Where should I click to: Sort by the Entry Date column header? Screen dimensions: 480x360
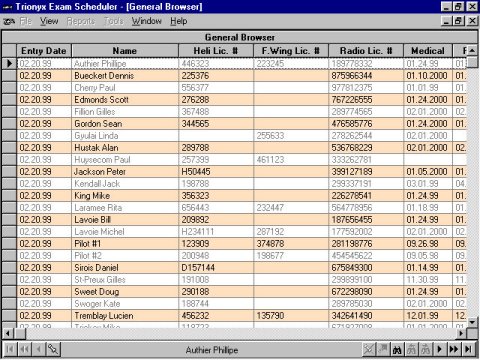point(44,51)
